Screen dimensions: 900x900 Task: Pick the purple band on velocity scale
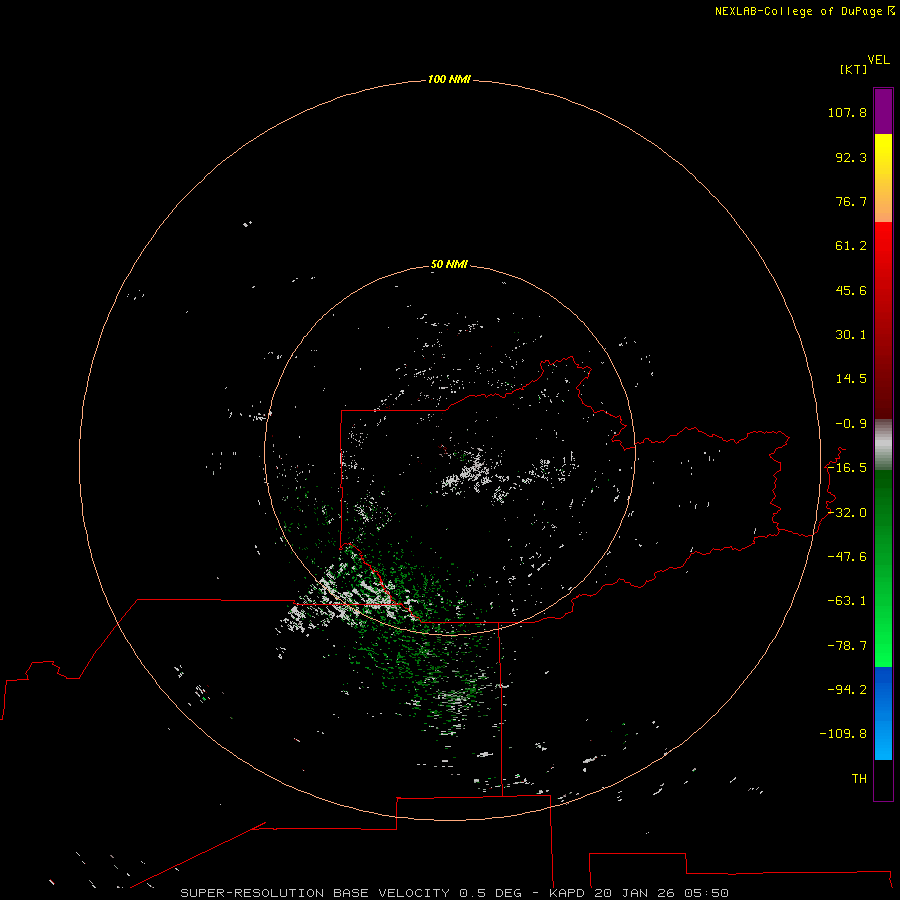pyautogui.click(x=883, y=111)
